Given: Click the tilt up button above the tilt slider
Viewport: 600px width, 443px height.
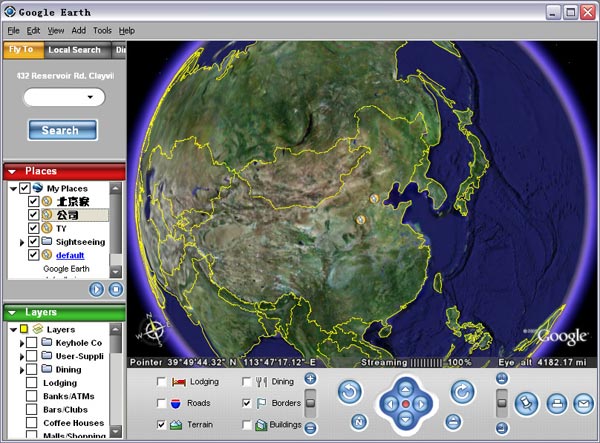Looking at the screenshot, I should [x=502, y=379].
